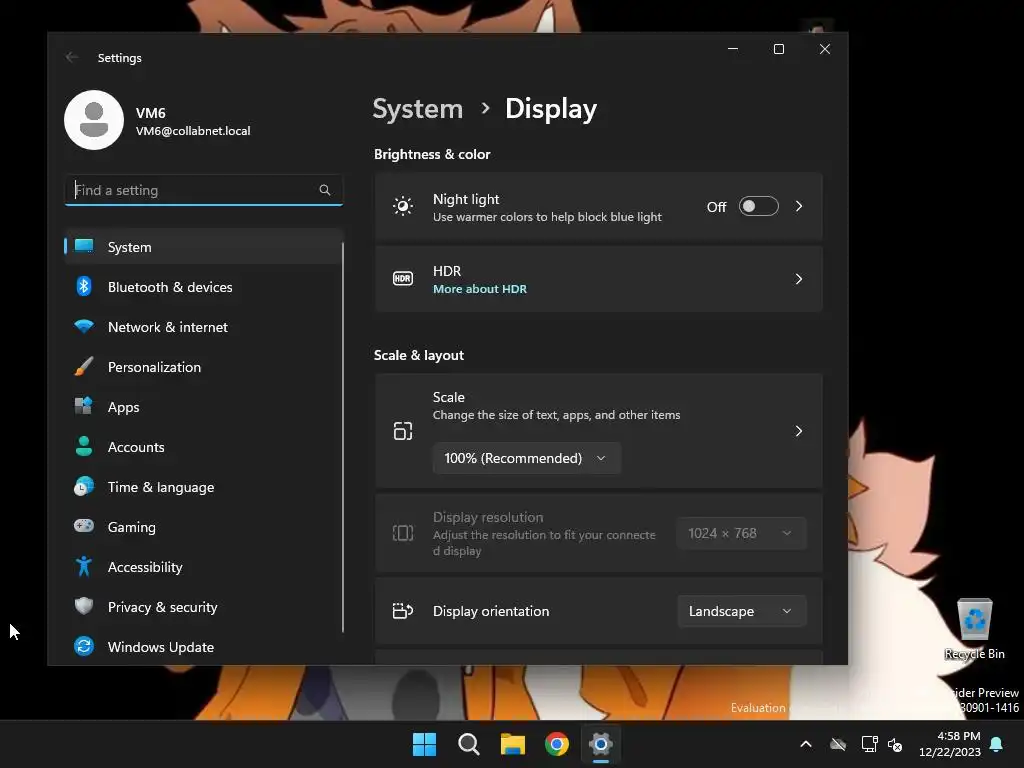Click the VM6 profile avatar

pos(94,120)
